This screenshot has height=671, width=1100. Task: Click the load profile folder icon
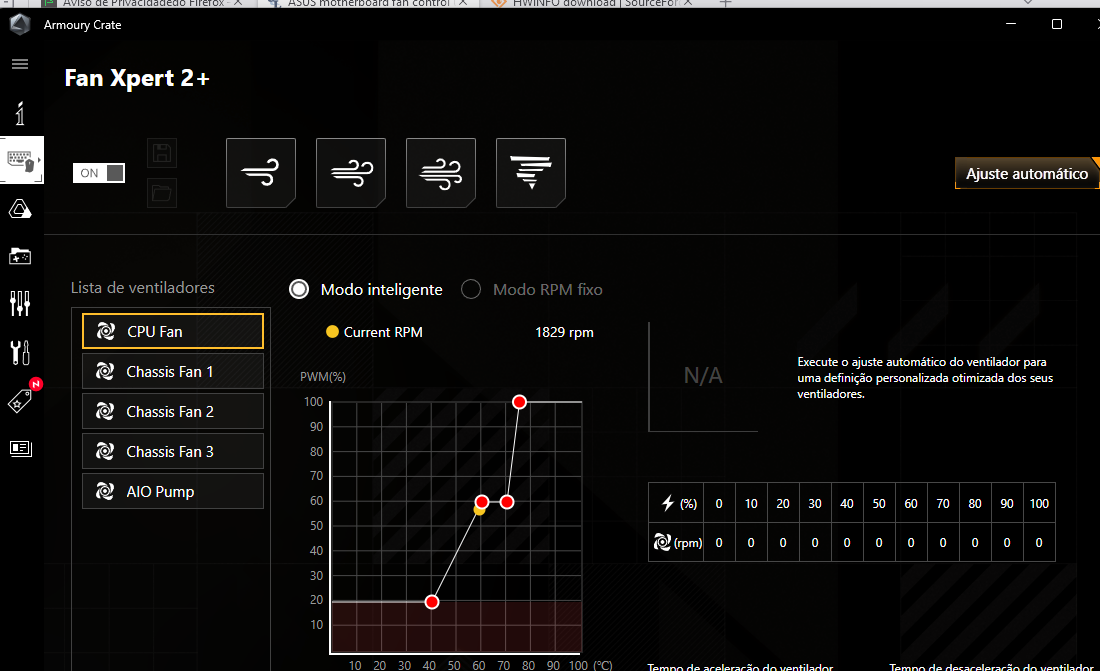[162, 193]
